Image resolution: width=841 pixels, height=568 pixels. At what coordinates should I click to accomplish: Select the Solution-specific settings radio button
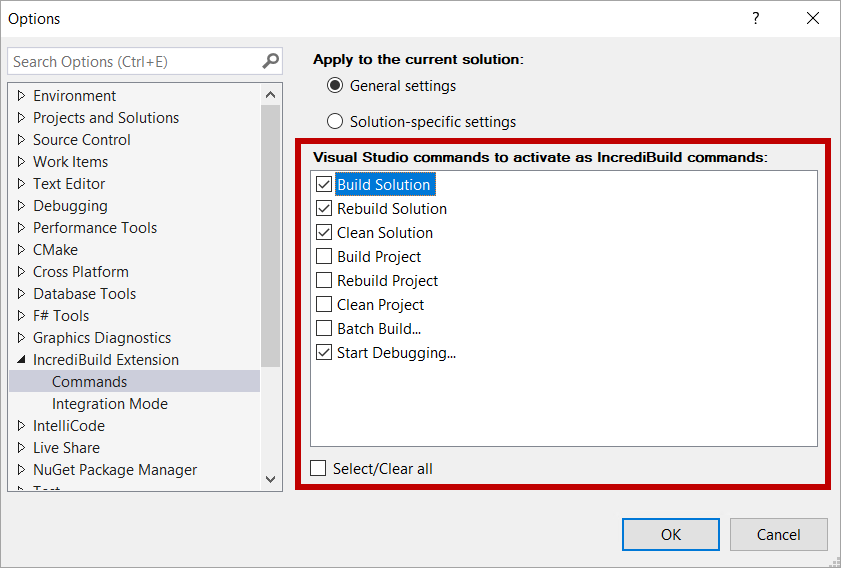point(335,122)
